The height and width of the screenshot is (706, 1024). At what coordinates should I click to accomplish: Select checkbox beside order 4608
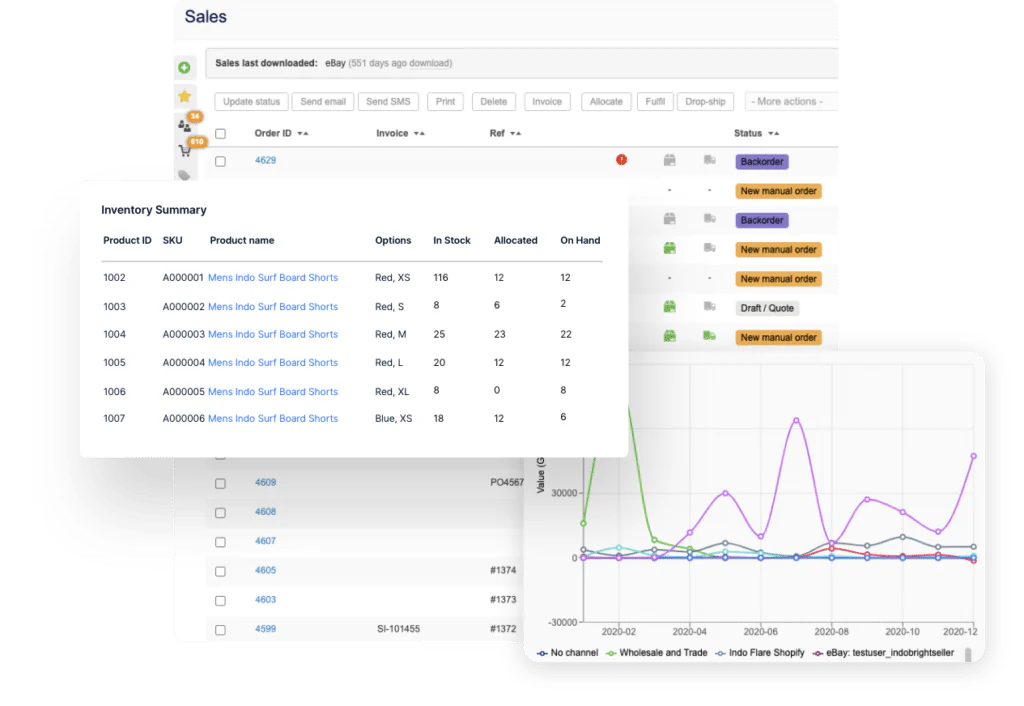(x=221, y=513)
